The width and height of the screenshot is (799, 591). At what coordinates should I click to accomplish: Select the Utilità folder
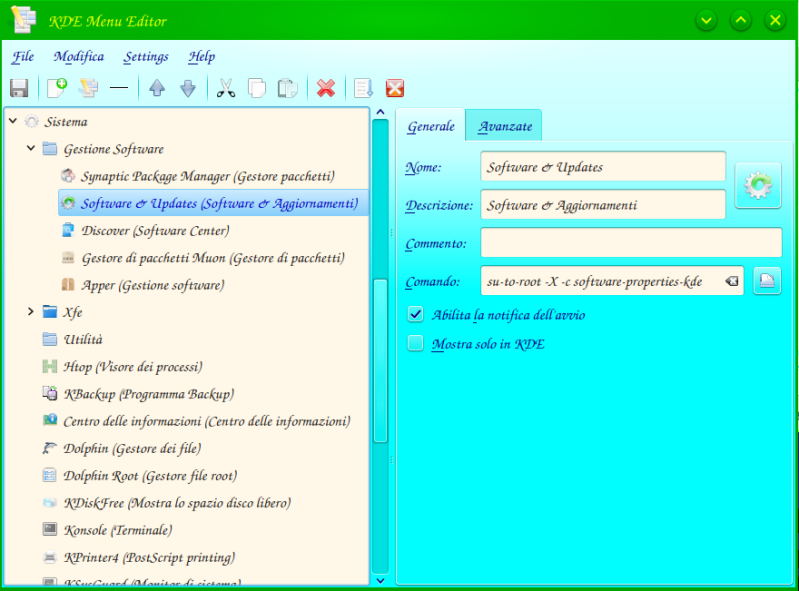[x=83, y=339]
